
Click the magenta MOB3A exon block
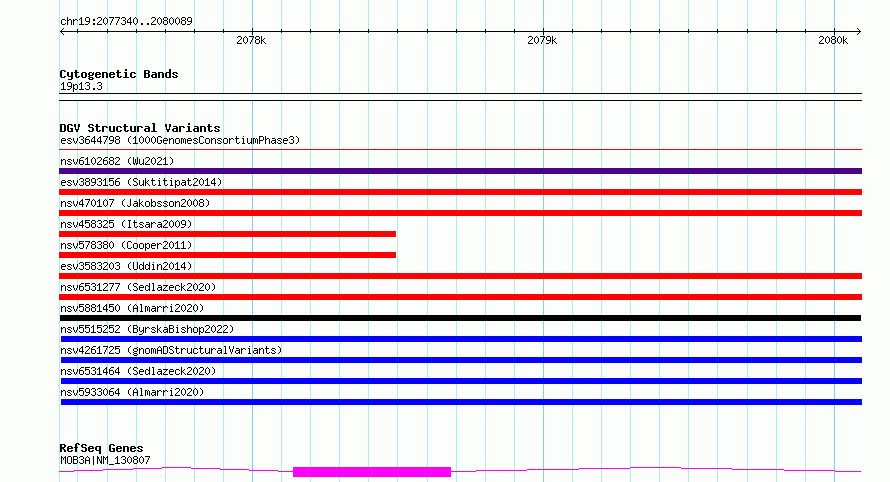372,472
